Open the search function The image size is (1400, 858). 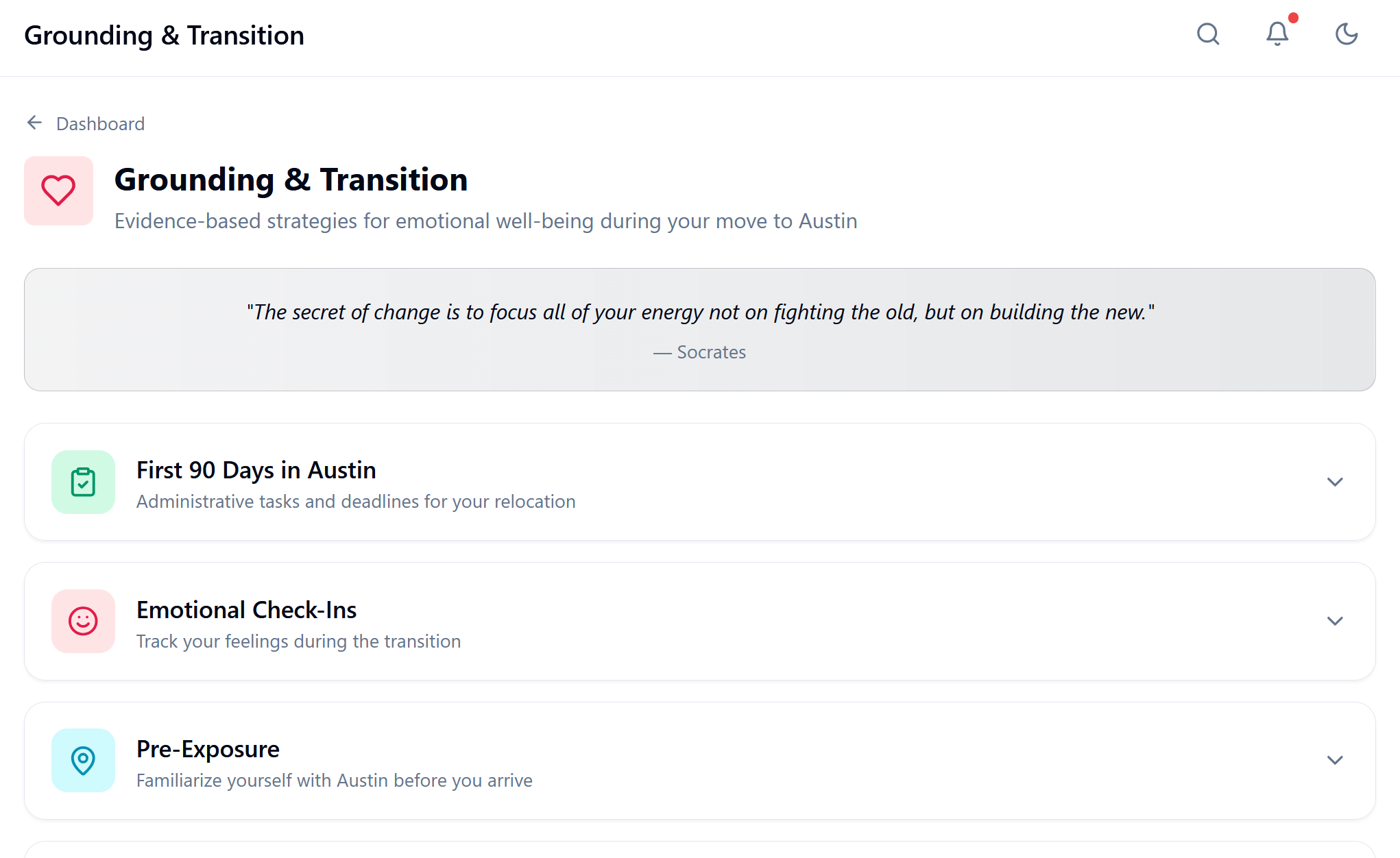pyautogui.click(x=1209, y=35)
